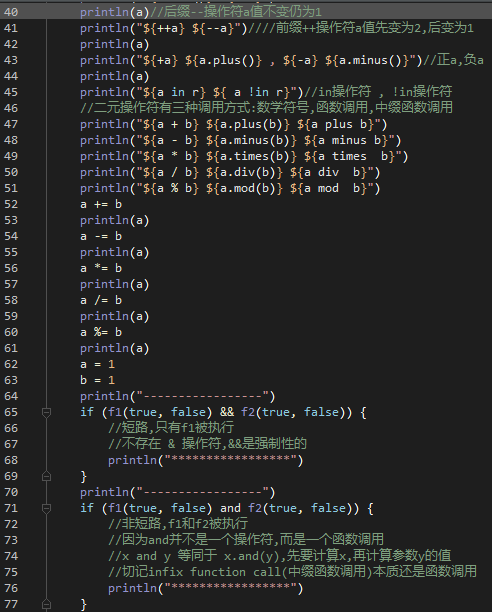The height and width of the screenshot is (612, 492).
Task: Click 'a.times(b)' call on line 49
Action: [258, 156]
